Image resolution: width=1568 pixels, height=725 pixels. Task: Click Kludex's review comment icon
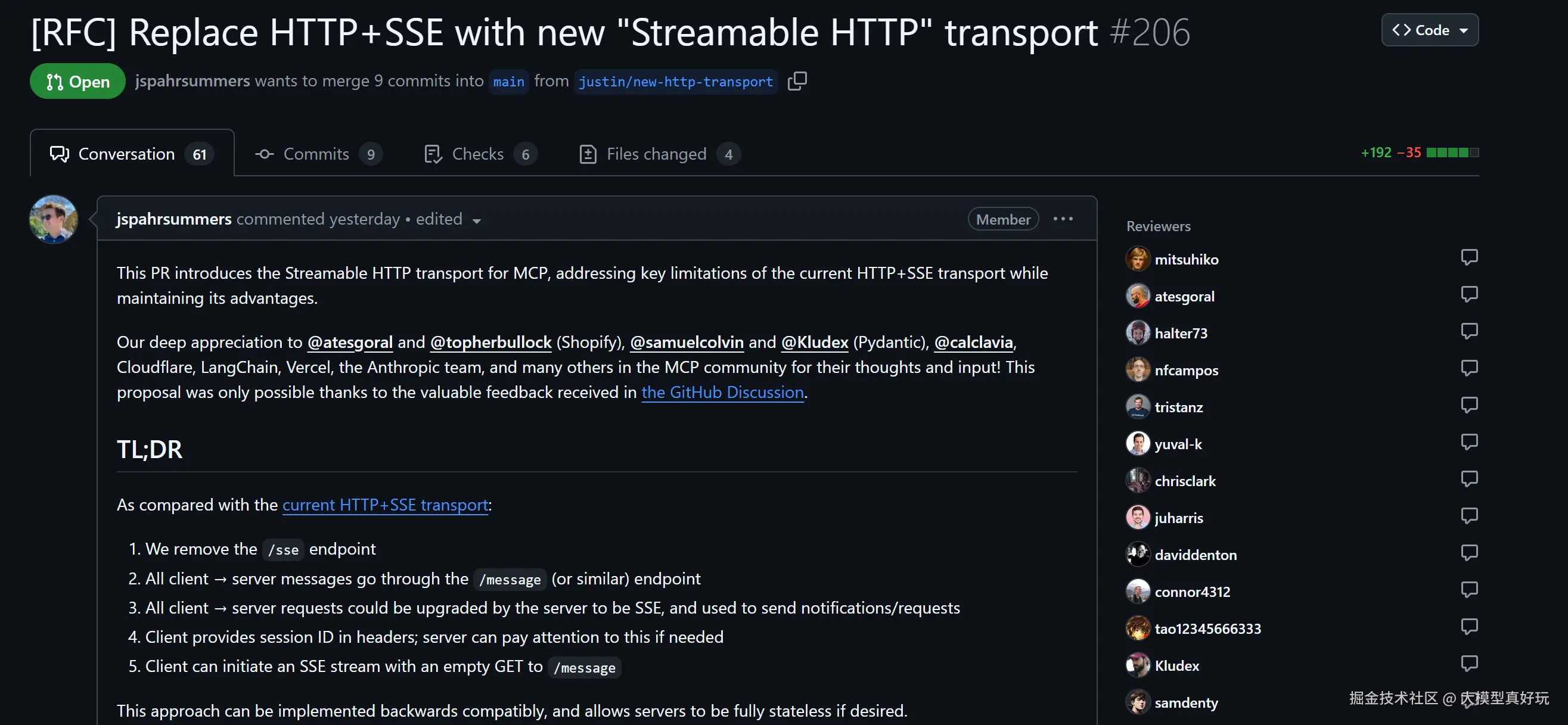point(1469,664)
